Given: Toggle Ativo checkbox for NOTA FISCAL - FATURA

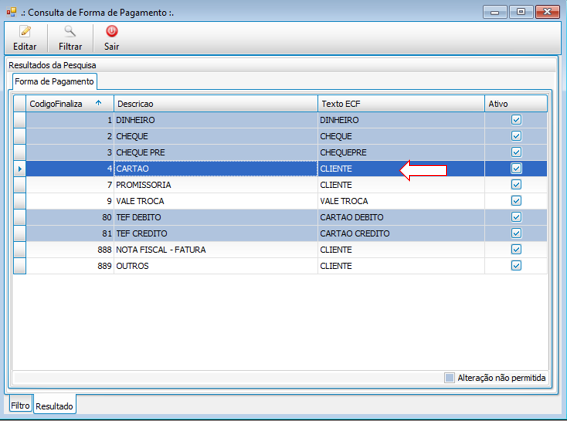Looking at the screenshot, I should [516, 249].
